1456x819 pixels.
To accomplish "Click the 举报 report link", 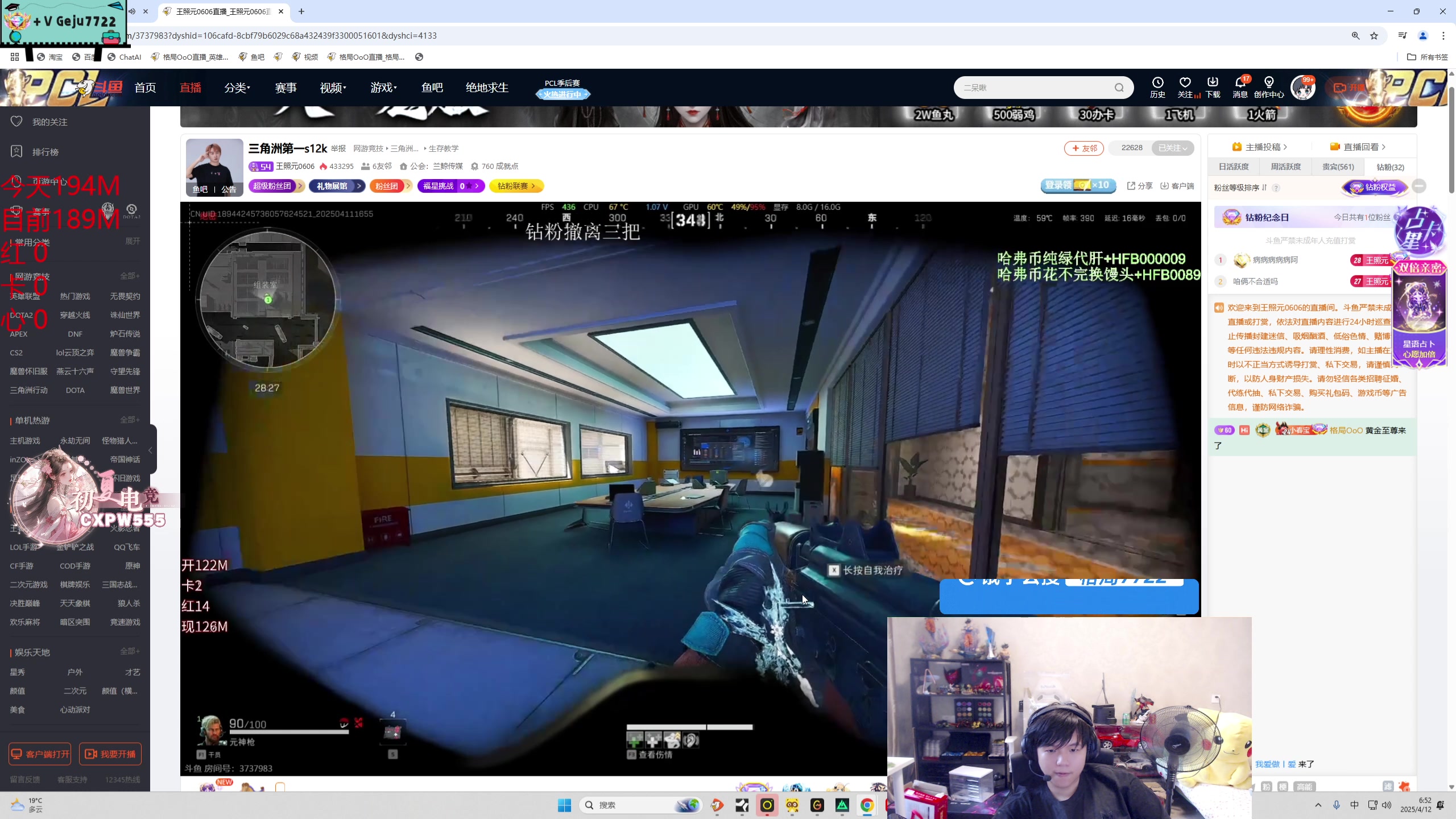I will (x=338, y=148).
